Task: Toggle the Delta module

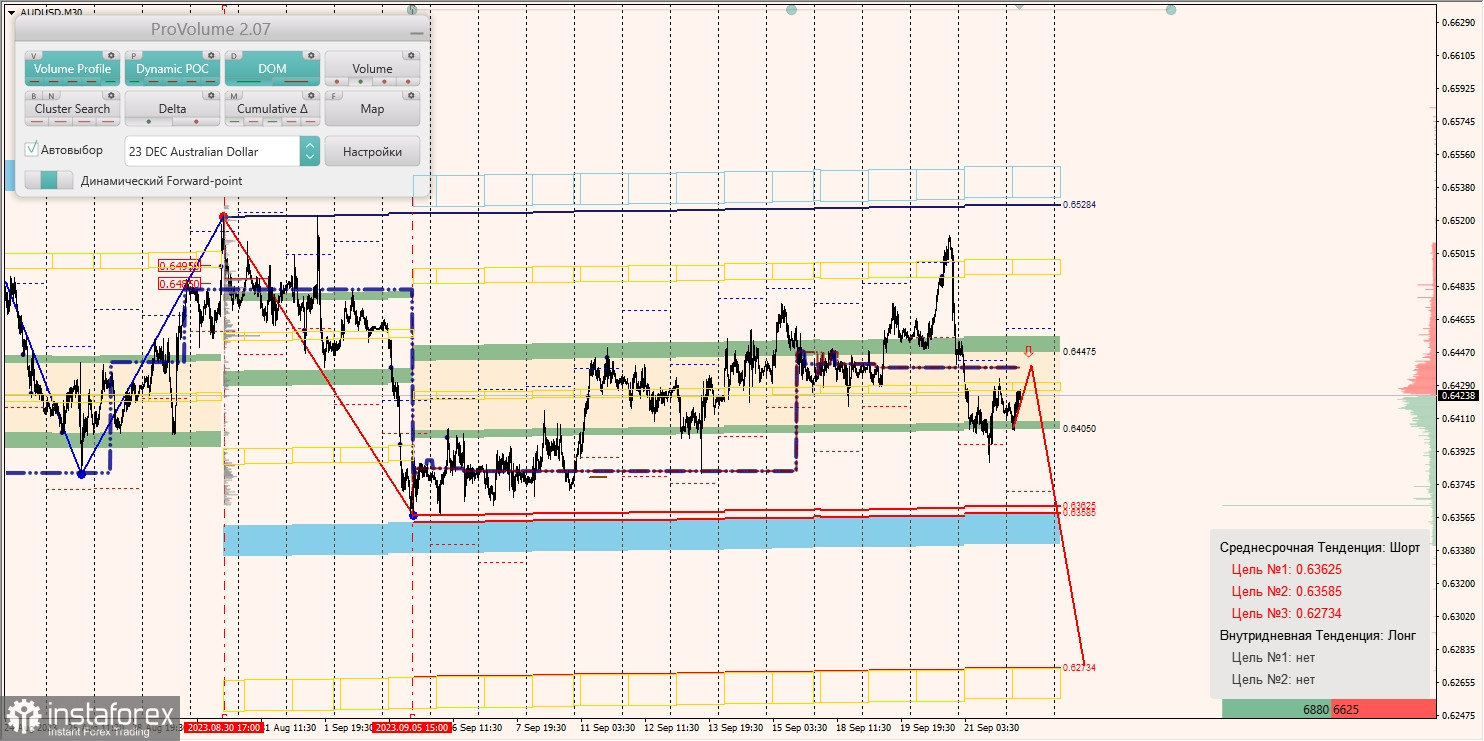Action: point(172,109)
